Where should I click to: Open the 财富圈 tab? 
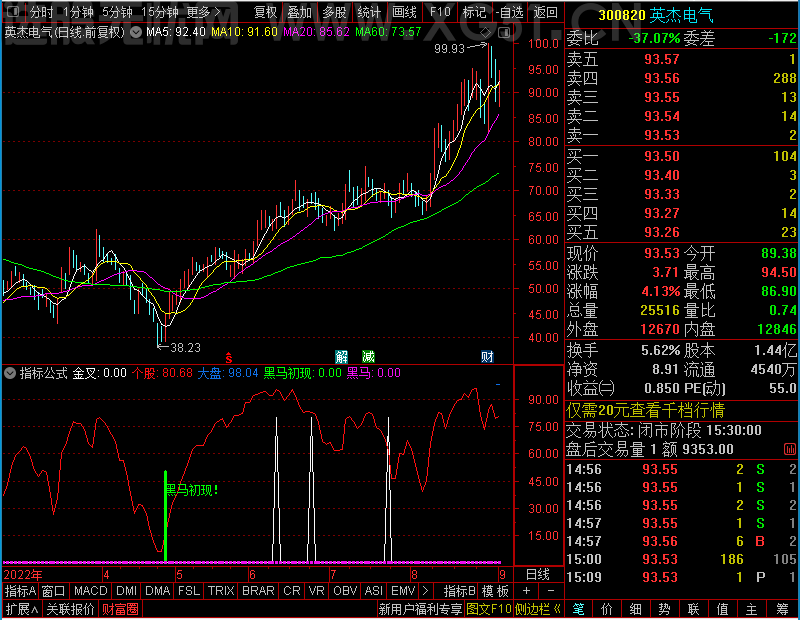tap(120, 609)
